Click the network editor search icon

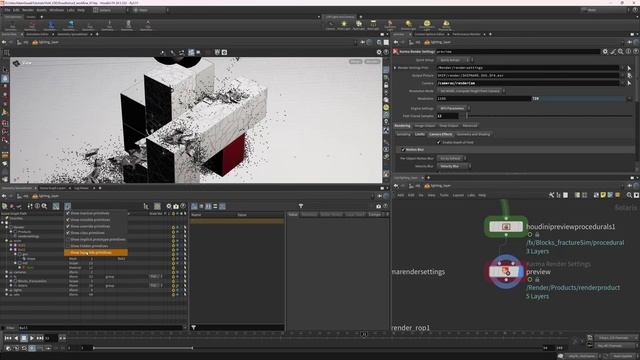click(629, 195)
